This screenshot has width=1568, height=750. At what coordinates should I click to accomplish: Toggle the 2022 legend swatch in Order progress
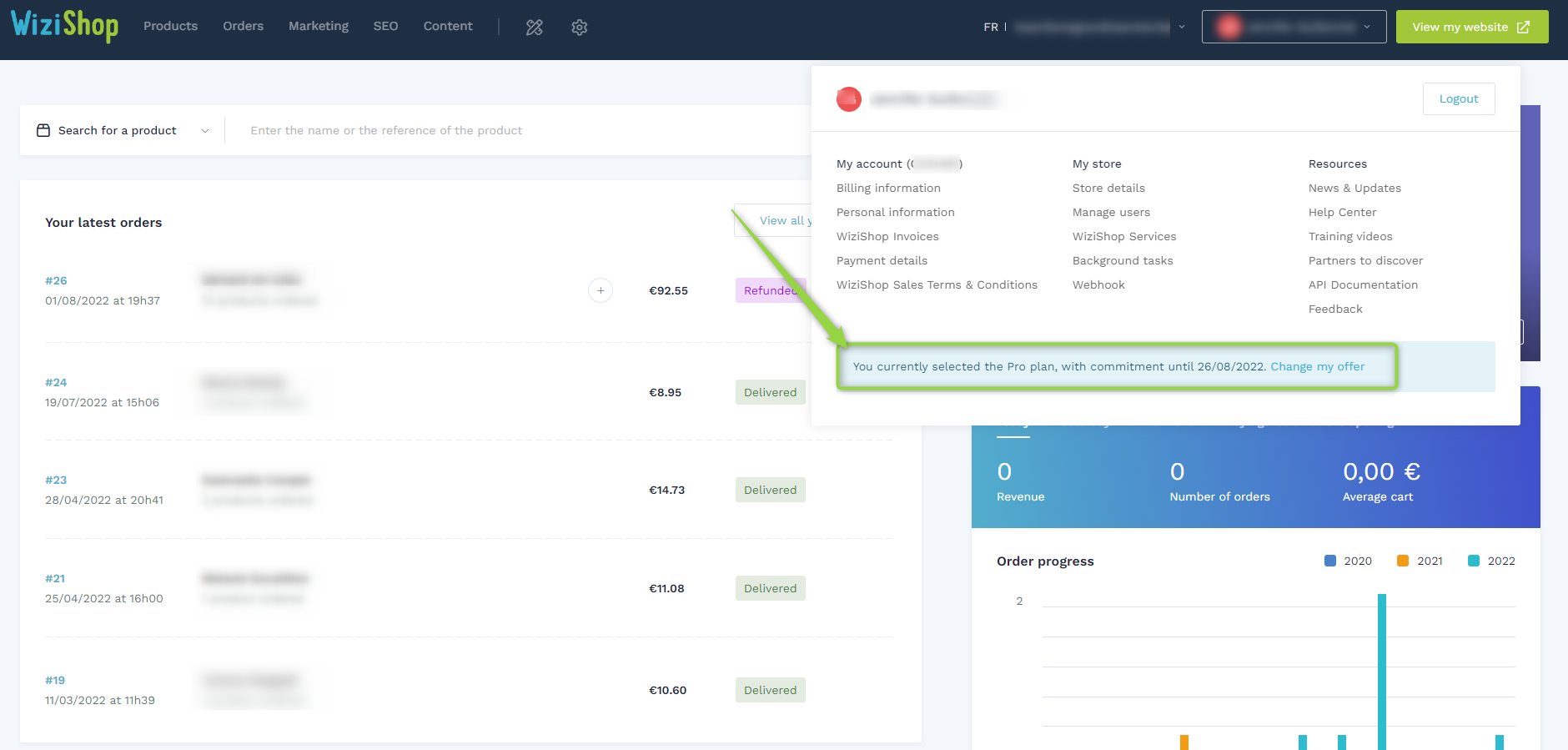(1474, 561)
